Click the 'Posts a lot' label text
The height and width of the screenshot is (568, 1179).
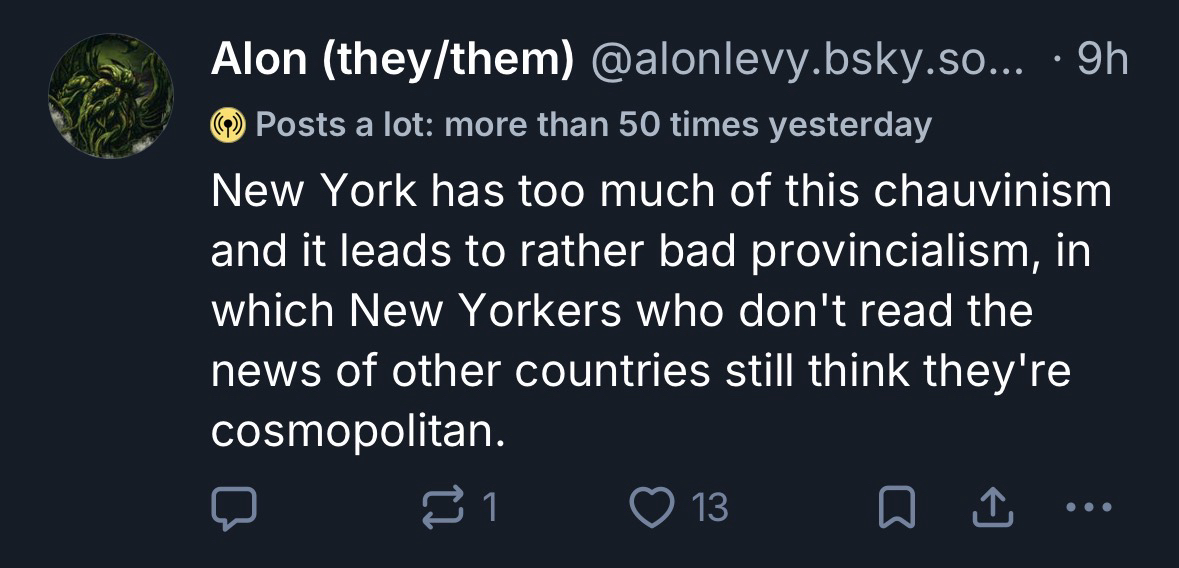pyautogui.click(x=593, y=126)
